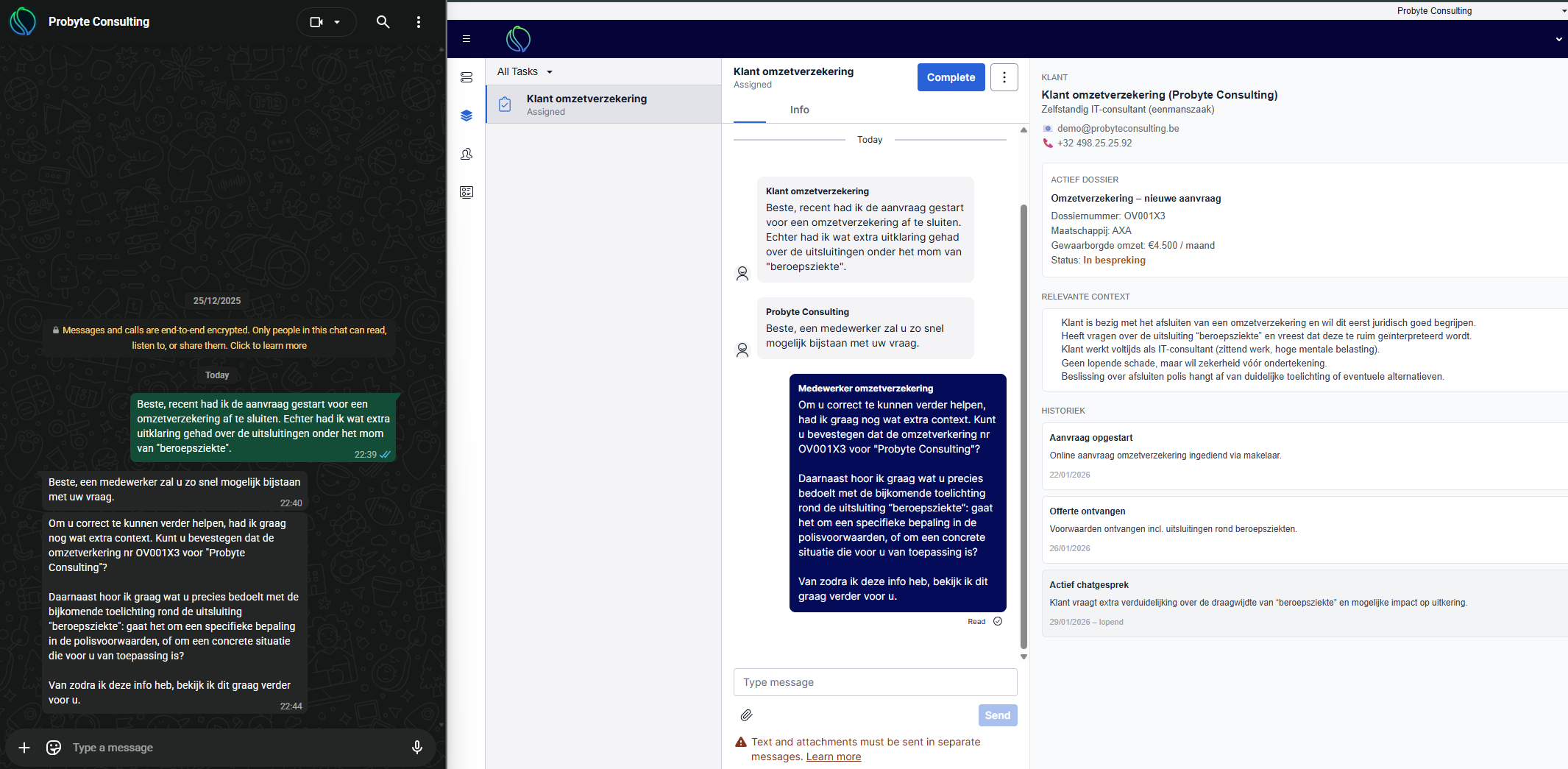Click the plus attach icon in WhatsApp
Viewport: 1568px width, 769px height.
(24, 748)
